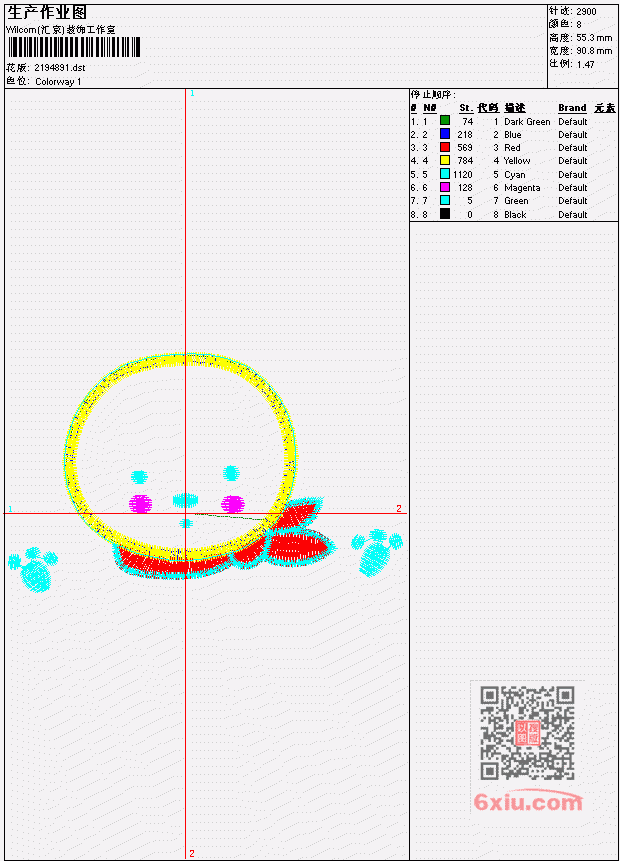
Task: Click the width value 90.8 mm
Action: pyautogui.click(x=594, y=51)
